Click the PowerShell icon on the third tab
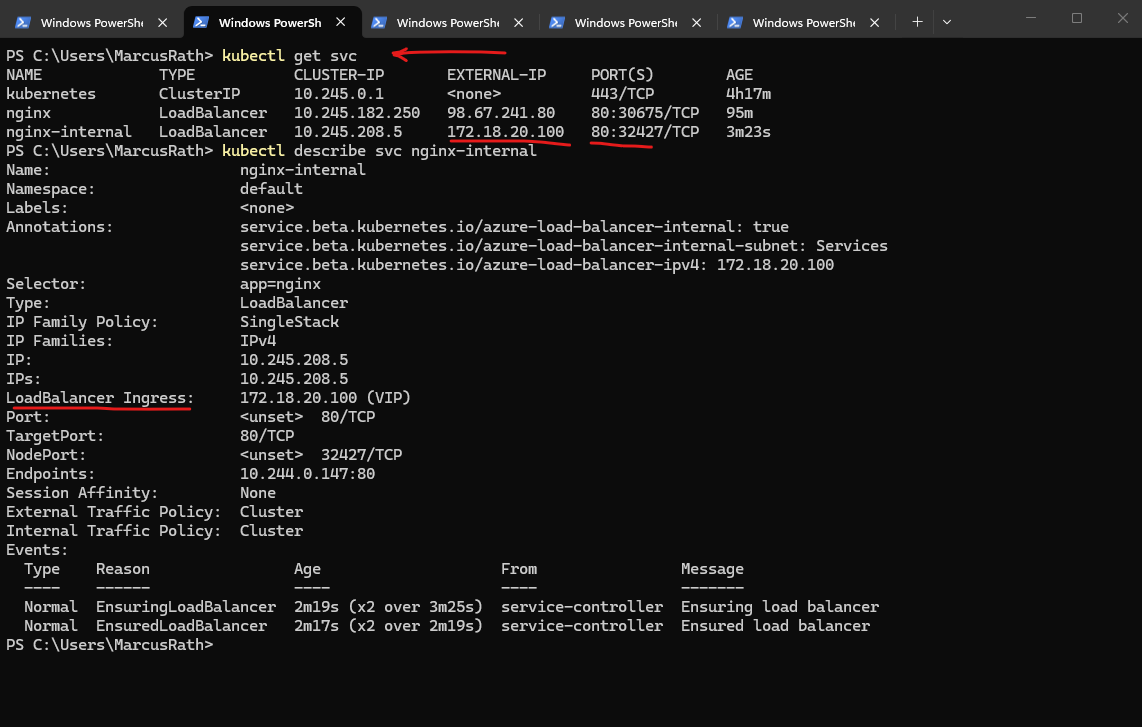Viewport: 1142px width, 727px height. (379, 22)
